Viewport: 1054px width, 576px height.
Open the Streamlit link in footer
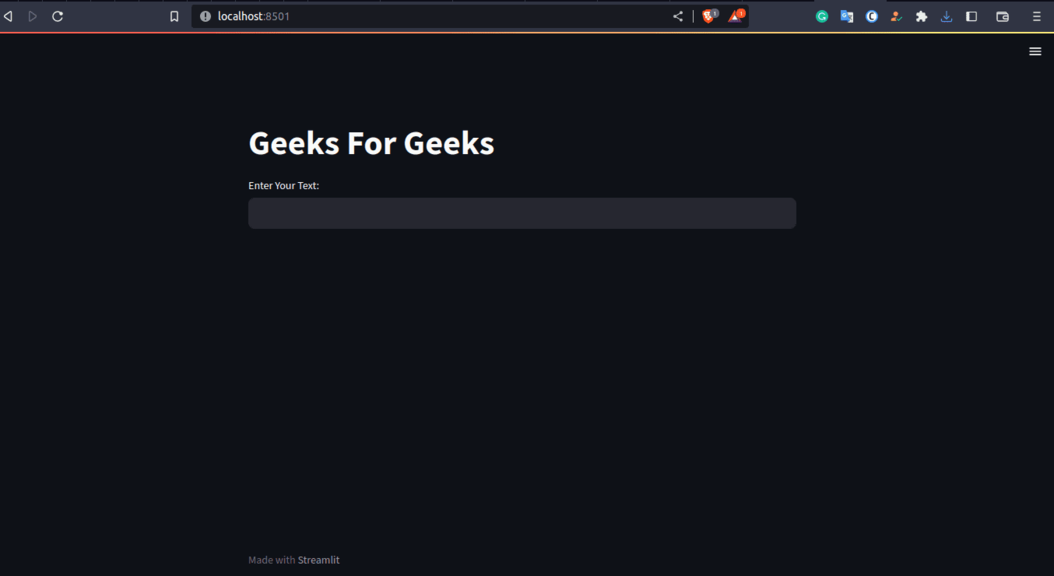click(319, 560)
